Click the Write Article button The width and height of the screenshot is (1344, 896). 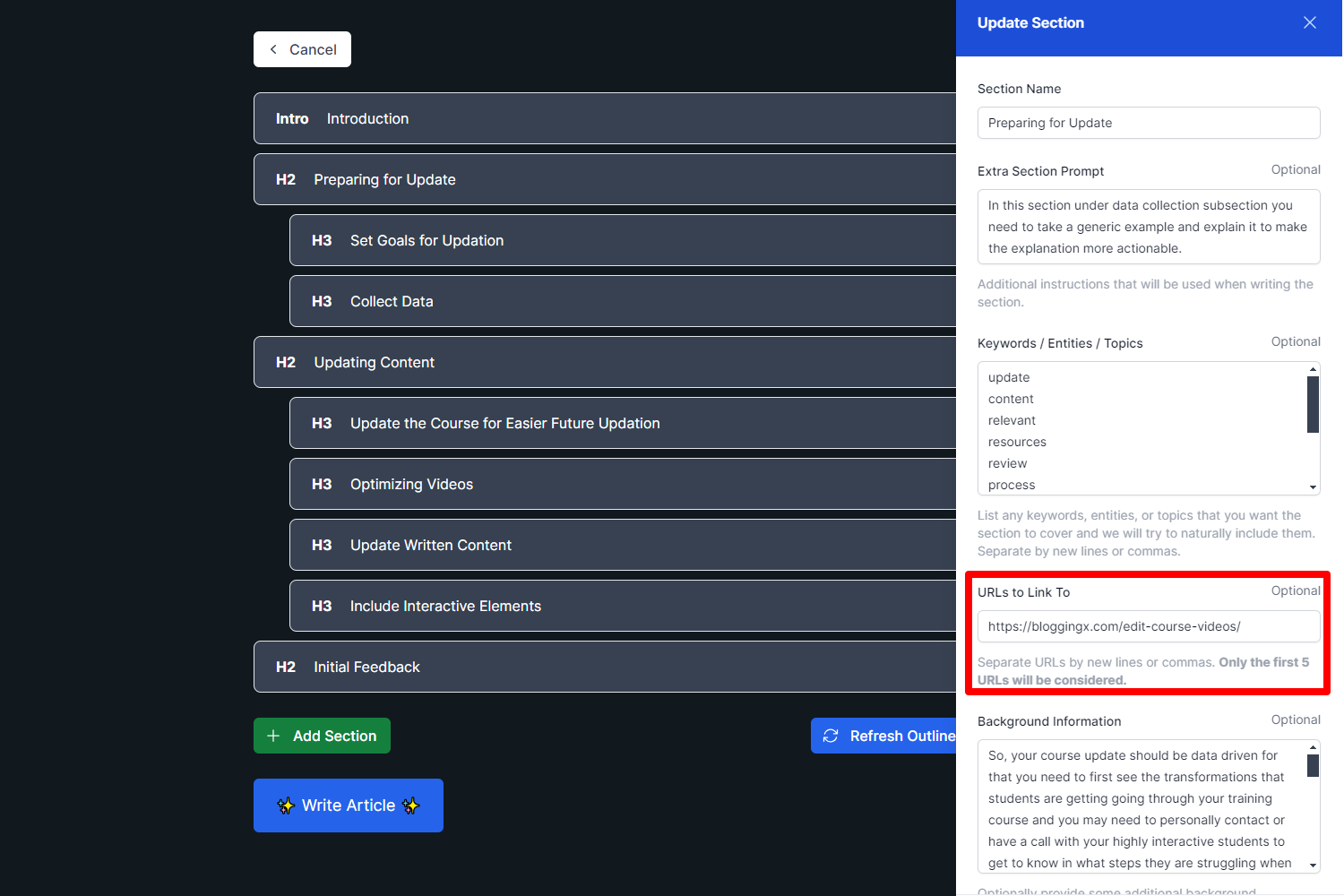(x=349, y=806)
